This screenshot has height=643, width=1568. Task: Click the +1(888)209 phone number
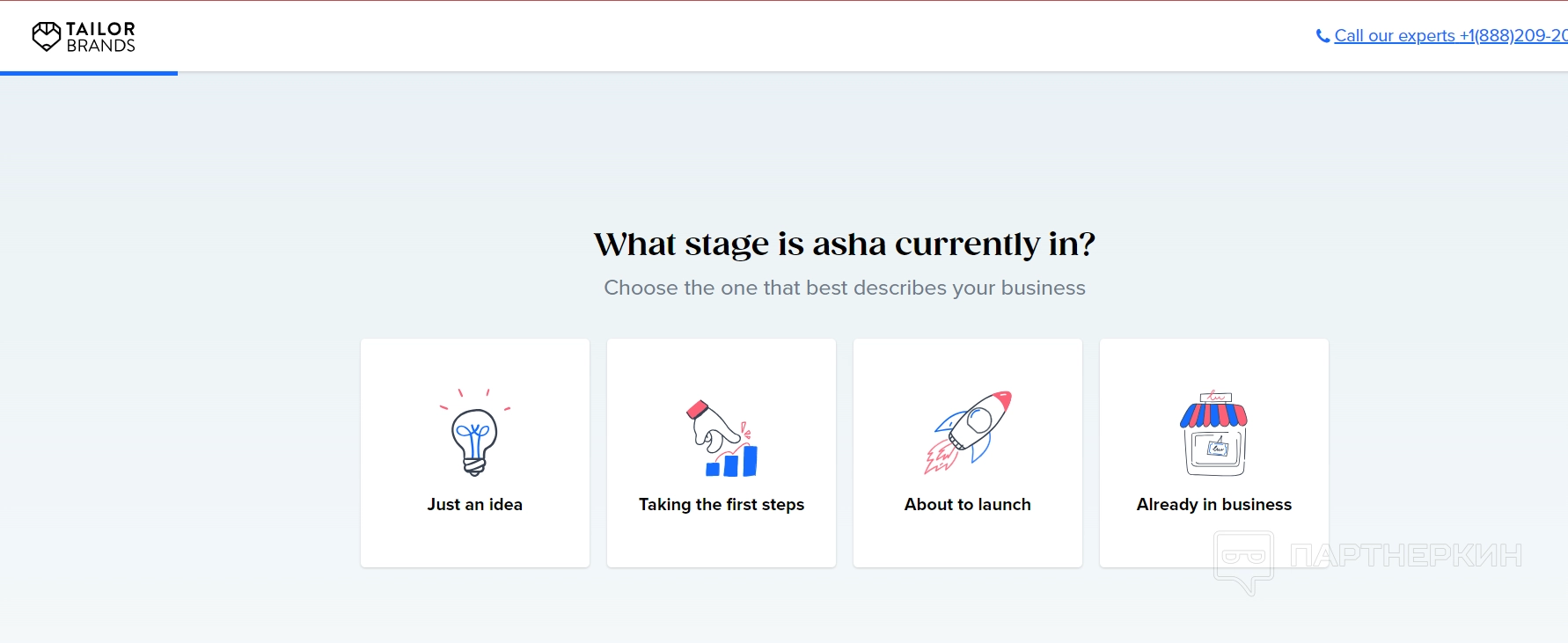[x=1513, y=36]
